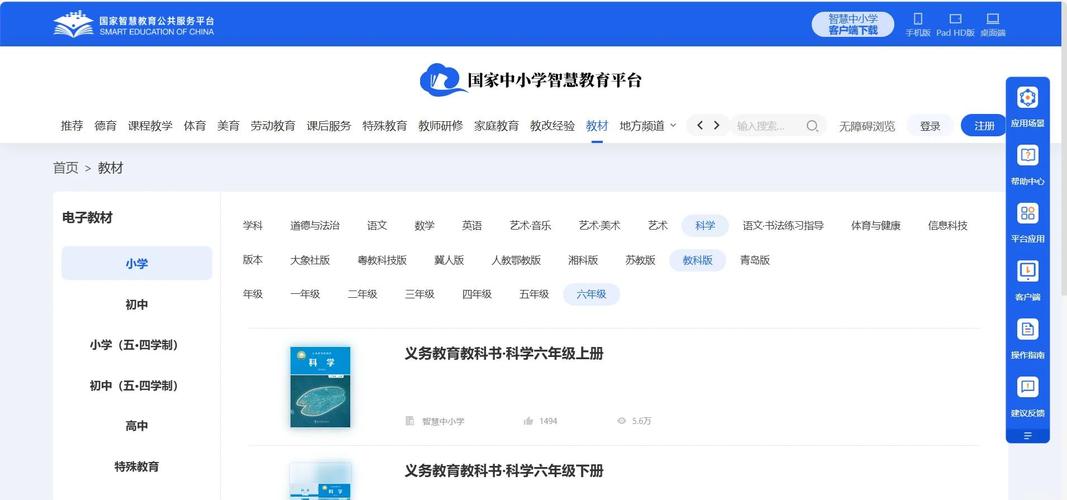Click the 登录 login button
Image resolution: width=1067 pixels, height=500 pixels.
point(930,126)
